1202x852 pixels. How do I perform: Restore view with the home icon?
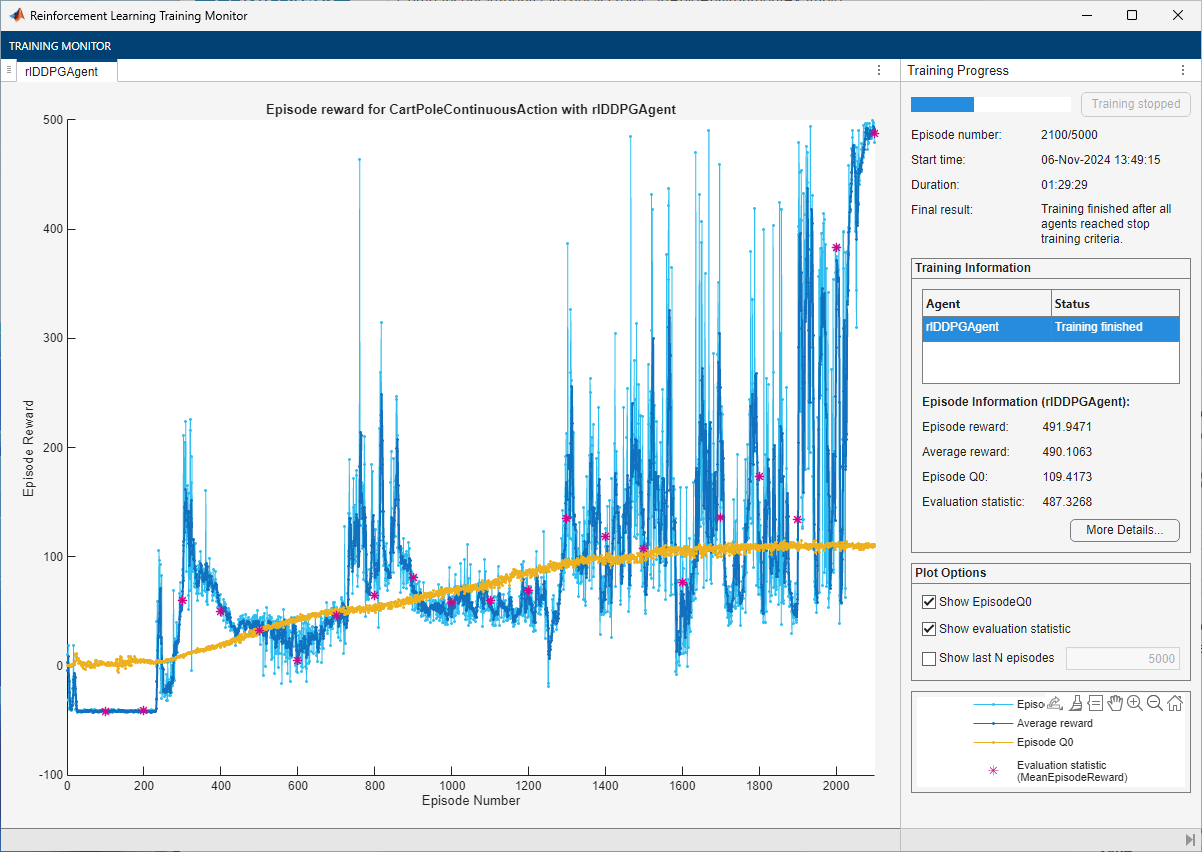(x=1175, y=703)
